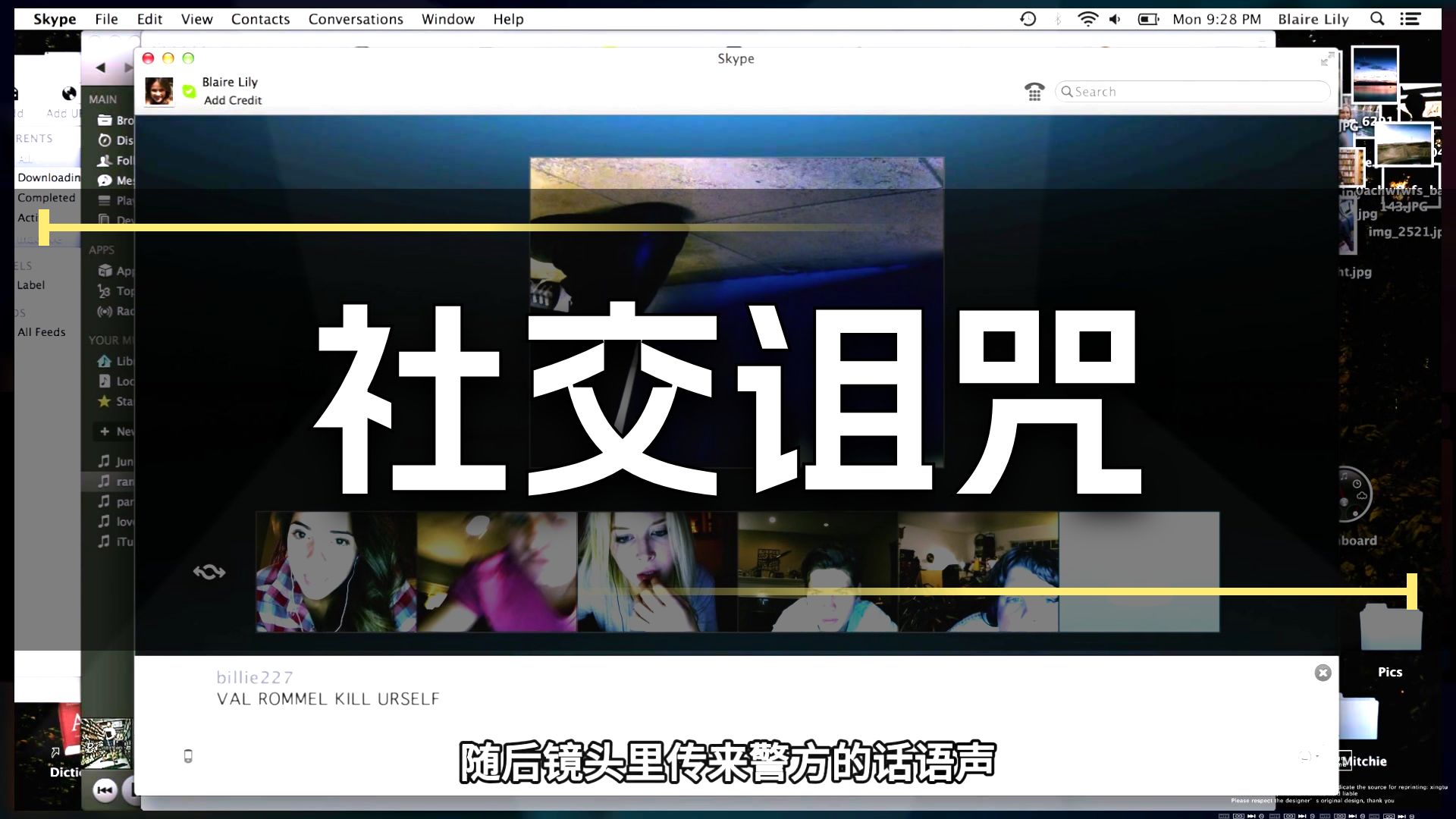Click the back navigation chevron in Spotify
Screen dimensions: 1456x819
tap(101, 67)
